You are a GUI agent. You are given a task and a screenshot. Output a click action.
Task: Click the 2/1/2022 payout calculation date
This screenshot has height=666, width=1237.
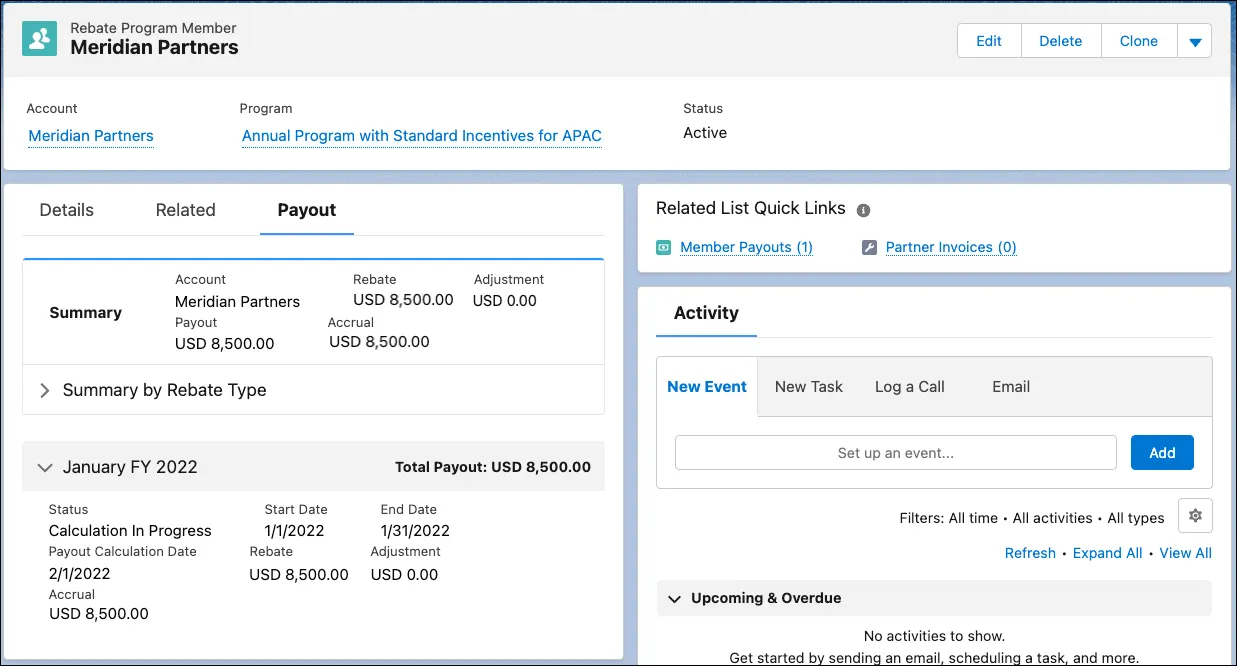click(x=80, y=574)
